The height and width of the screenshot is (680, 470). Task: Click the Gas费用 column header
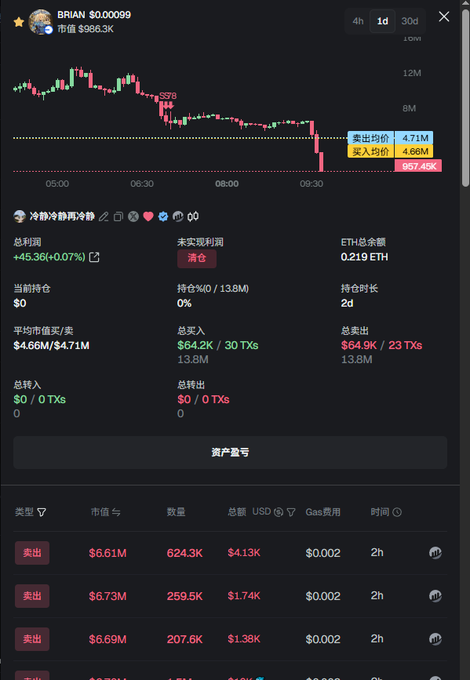pyautogui.click(x=323, y=512)
